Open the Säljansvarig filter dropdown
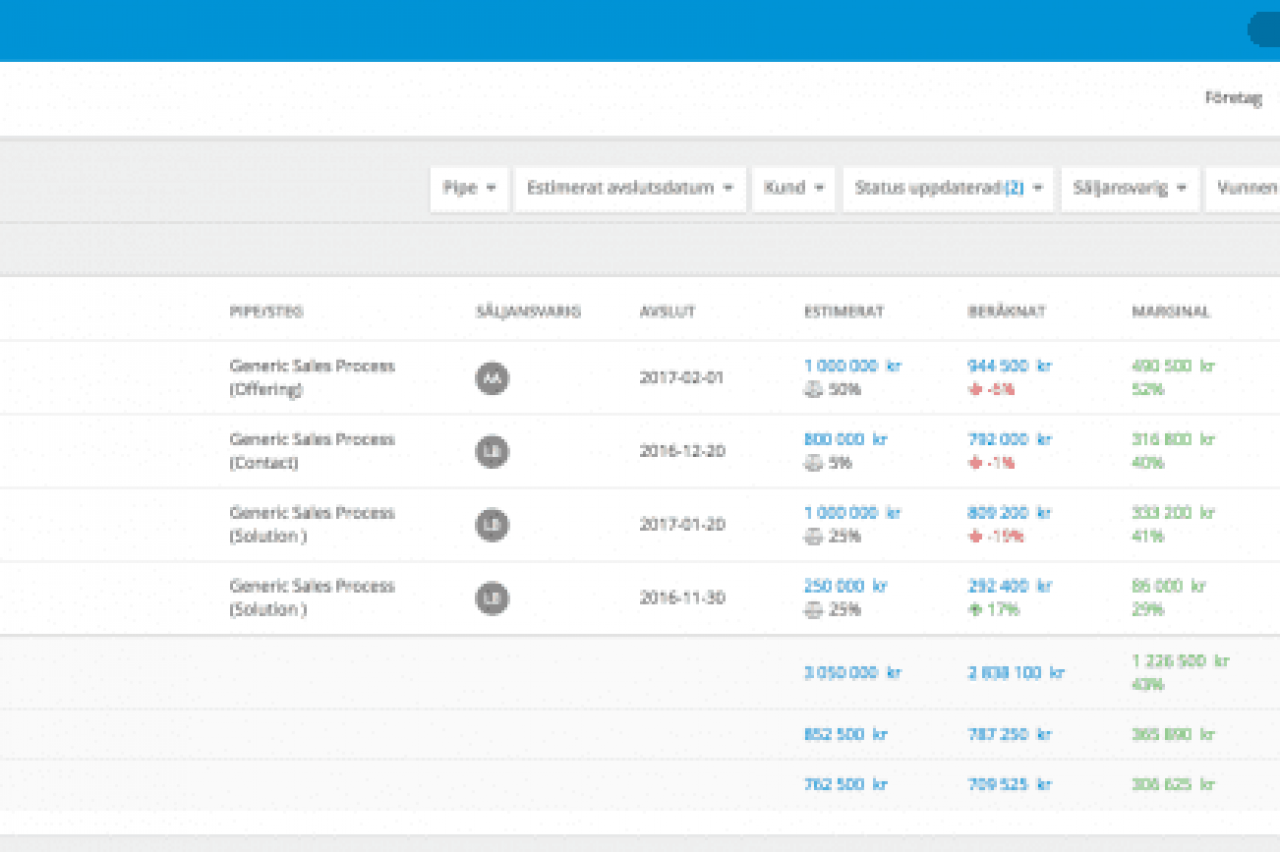 (x=1130, y=188)
